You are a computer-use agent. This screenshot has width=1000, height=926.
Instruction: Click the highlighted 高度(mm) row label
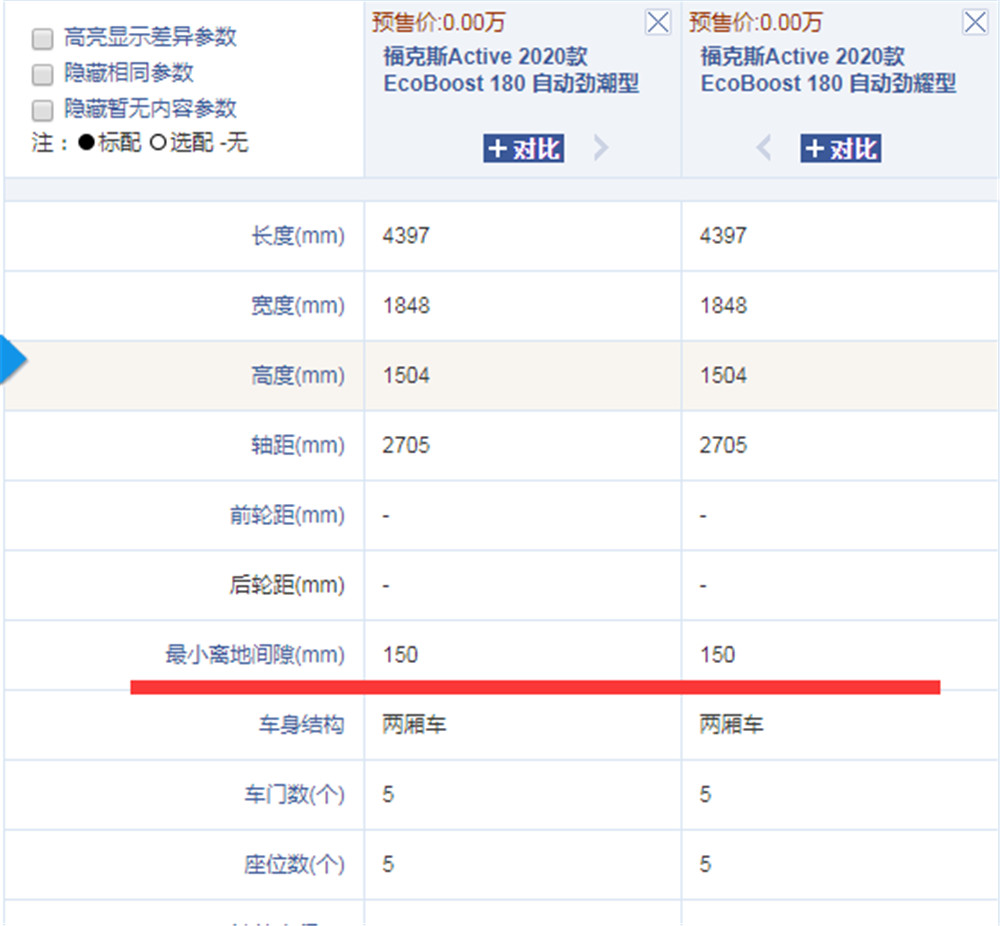[x=297, y=376]
